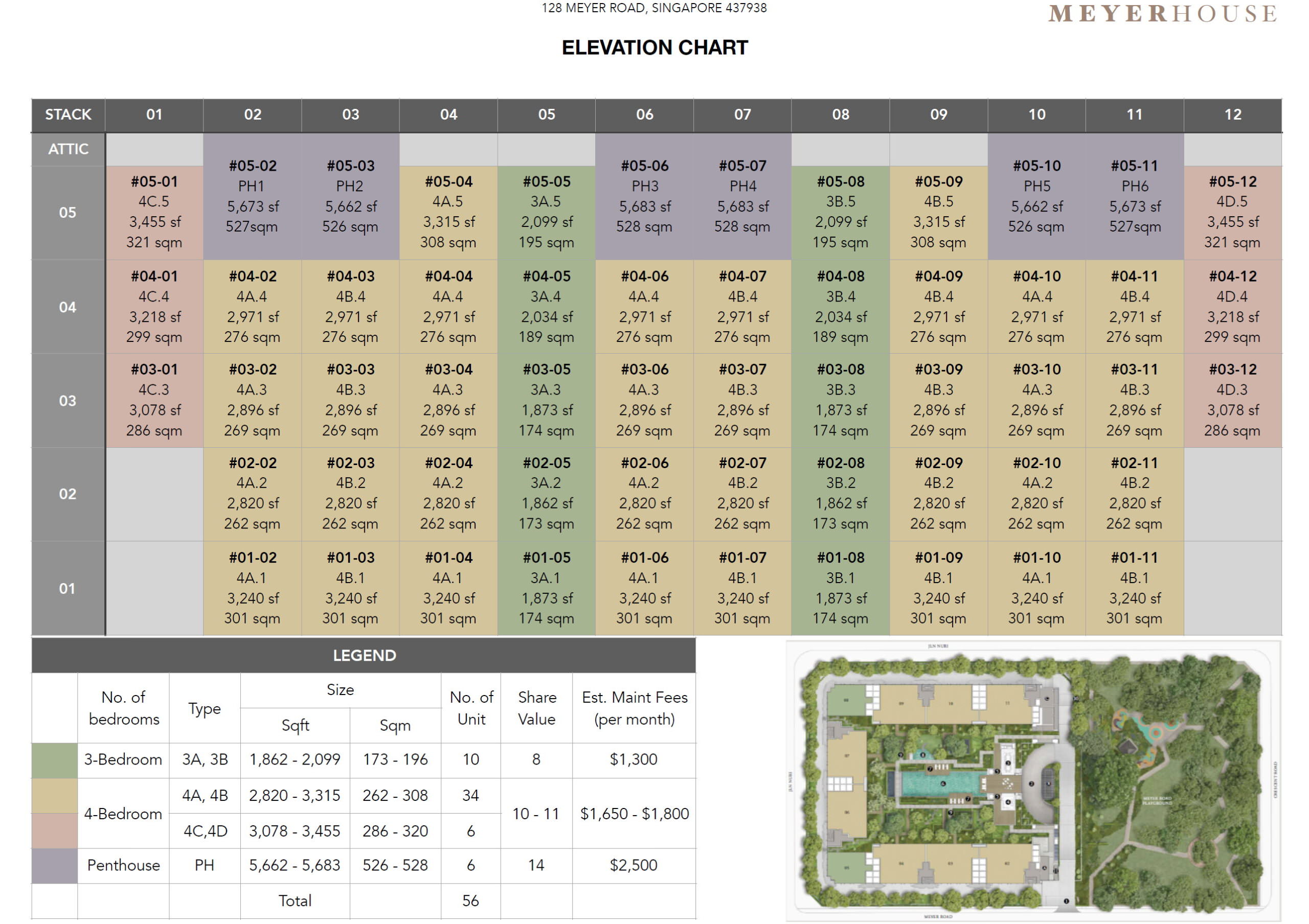This screenshot has width=1309, height=924.
Task: Choose unit #01-08 type 3B.1
Action: click(840, 588)
